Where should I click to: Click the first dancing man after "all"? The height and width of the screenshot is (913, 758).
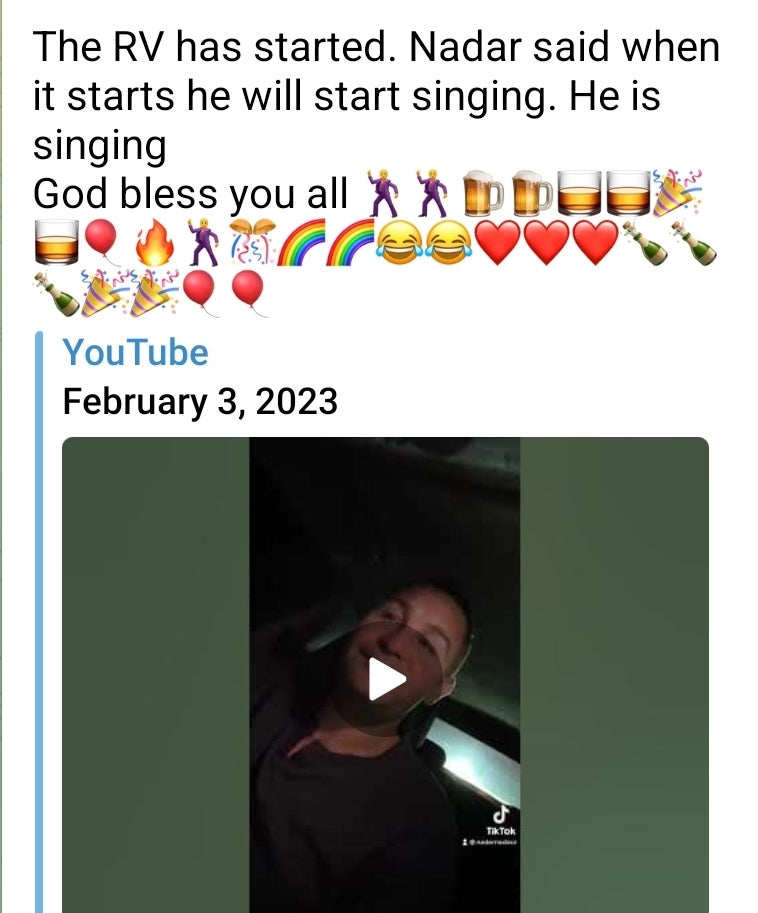380,194
